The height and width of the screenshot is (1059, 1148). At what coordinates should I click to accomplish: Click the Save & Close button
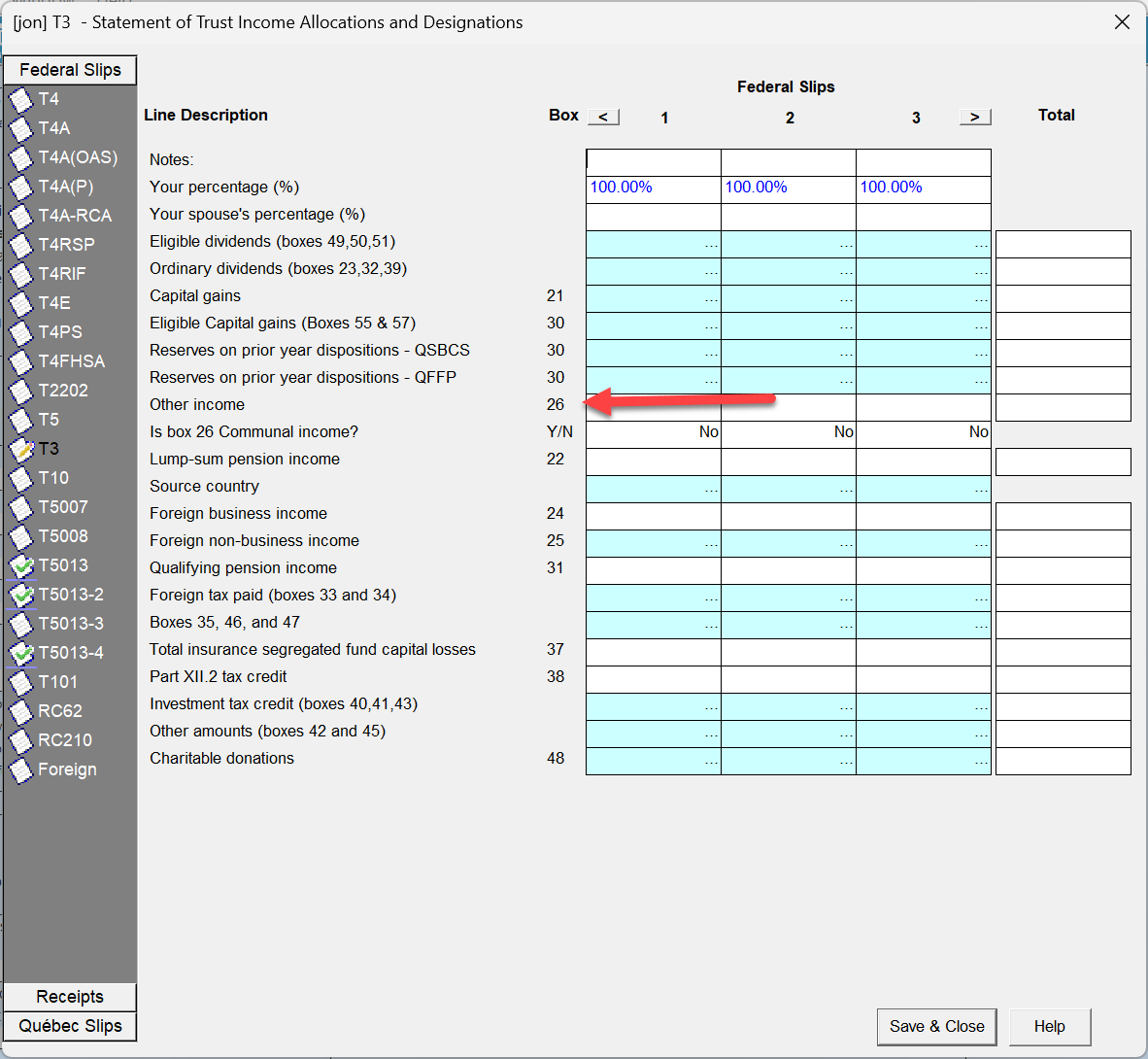(x=936, y=1026)
